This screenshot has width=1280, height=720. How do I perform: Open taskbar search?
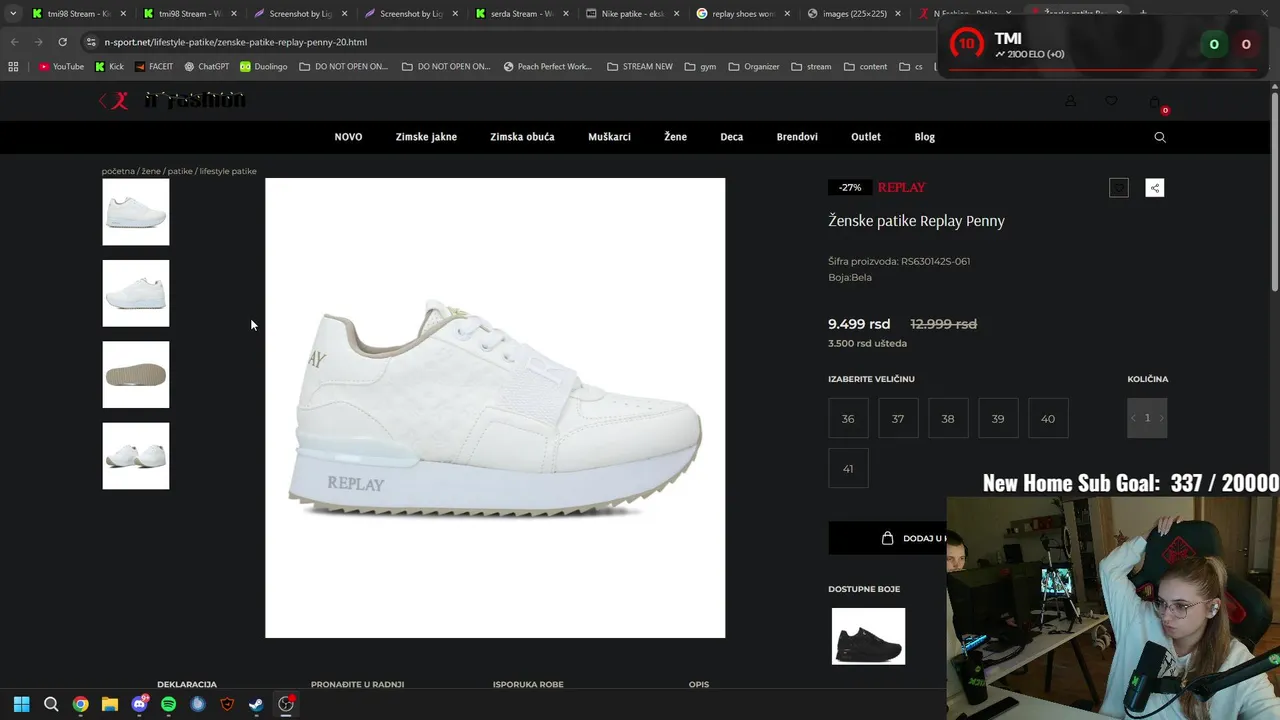click(51, 704)
